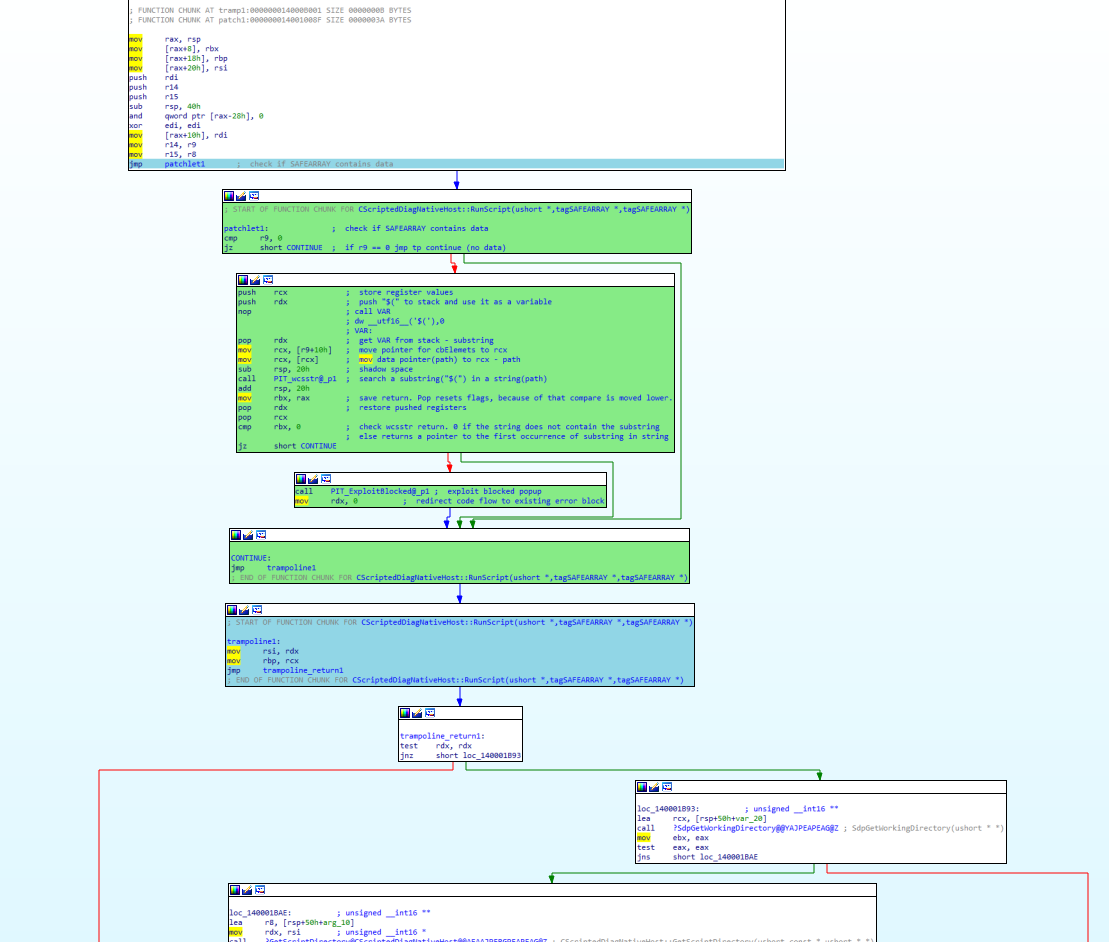This screenshot has height=942, width=1109.
Task: Click the 'patchlet1:' label
Action: pyautogui.click(x=246, y=228)
